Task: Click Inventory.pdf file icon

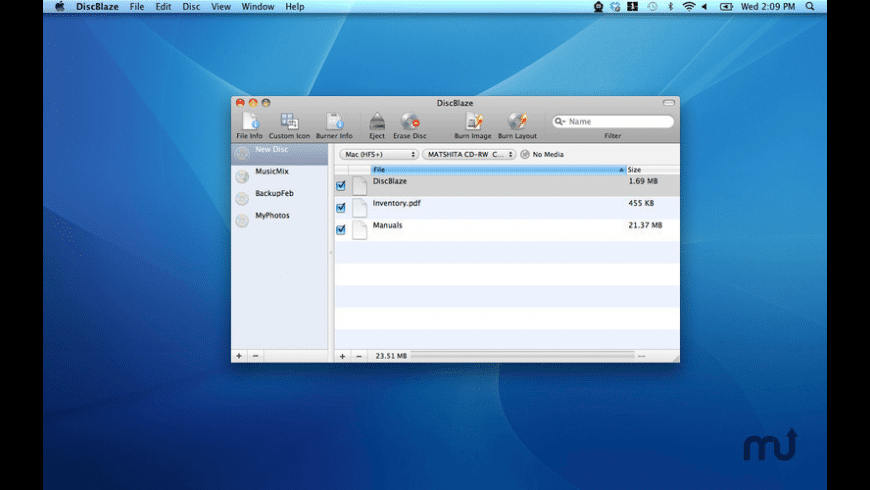Action: 360,208
